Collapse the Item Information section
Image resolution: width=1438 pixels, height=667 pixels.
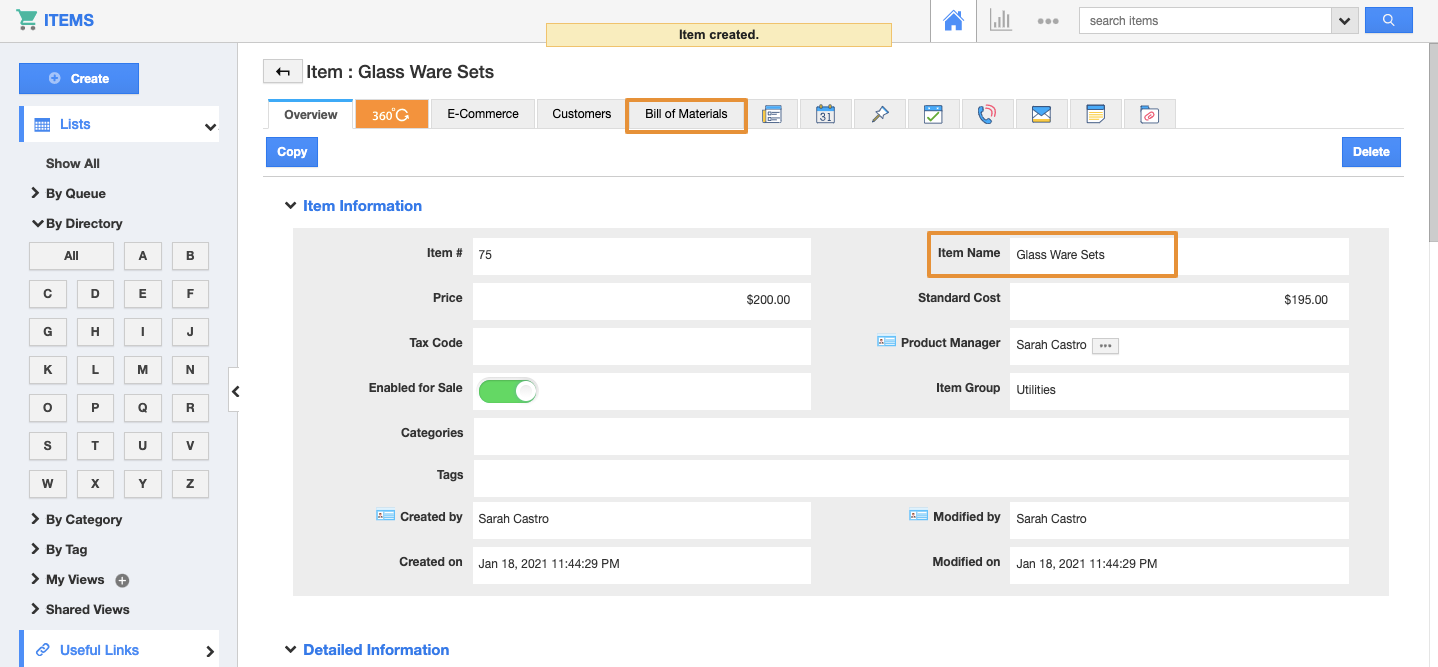tap(291, 206)
